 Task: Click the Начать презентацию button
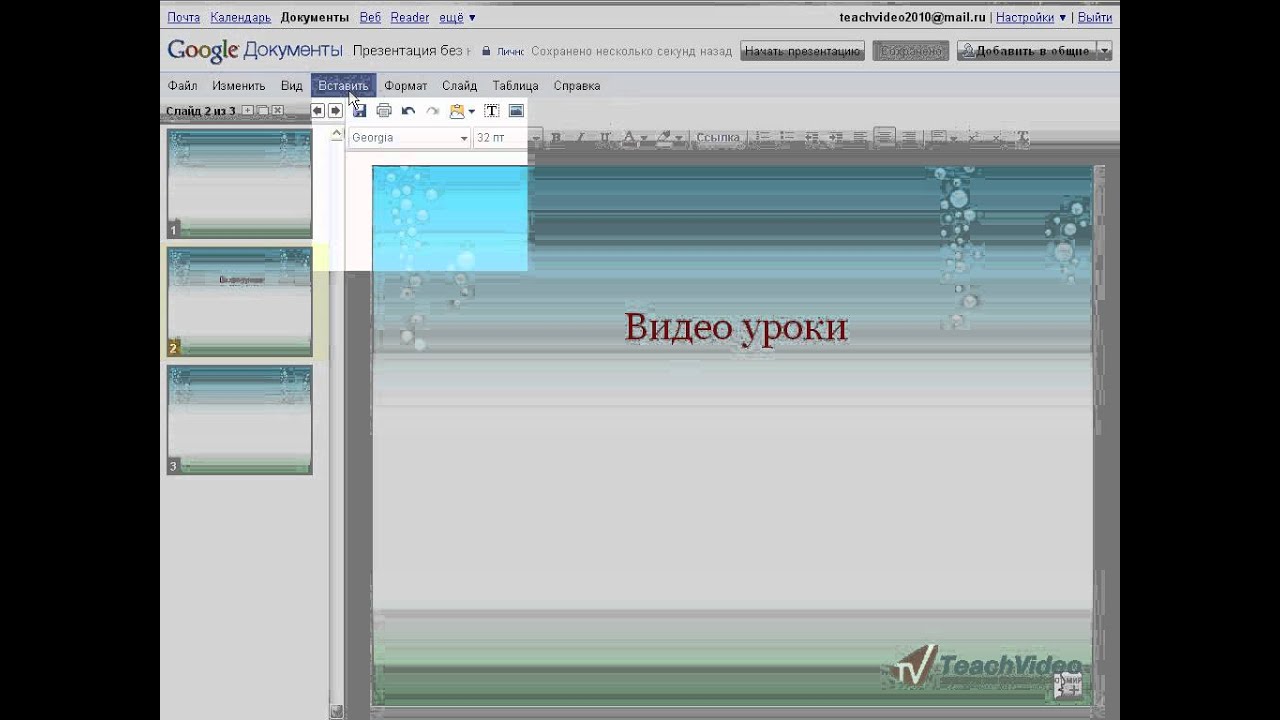click(802, 51)
